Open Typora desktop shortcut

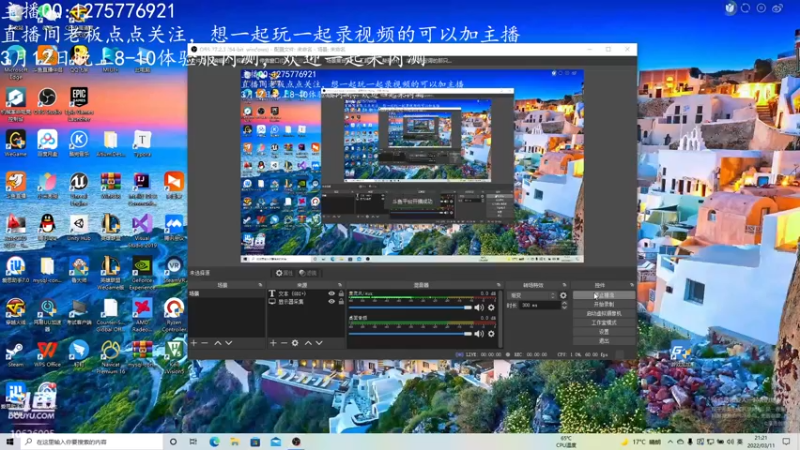142,143
